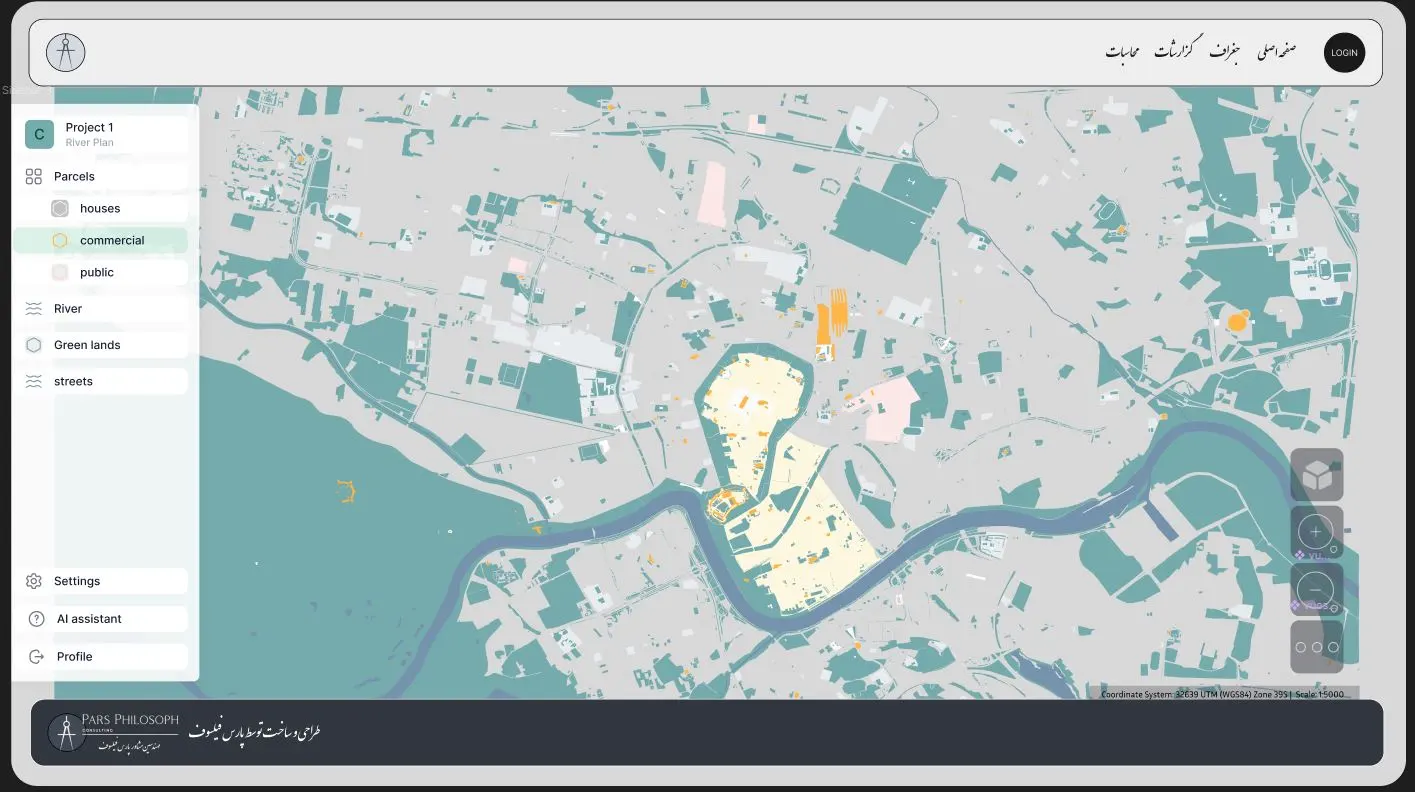
Task: Toggle the public parcel layer
Action: (x=117, y=272)
